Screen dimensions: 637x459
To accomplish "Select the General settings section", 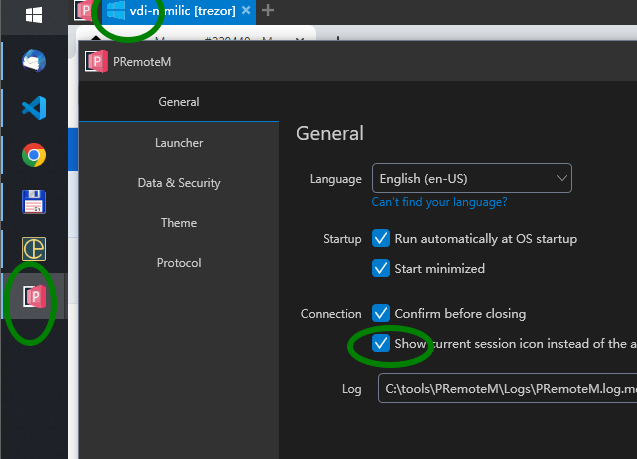I will pos(179,102).
